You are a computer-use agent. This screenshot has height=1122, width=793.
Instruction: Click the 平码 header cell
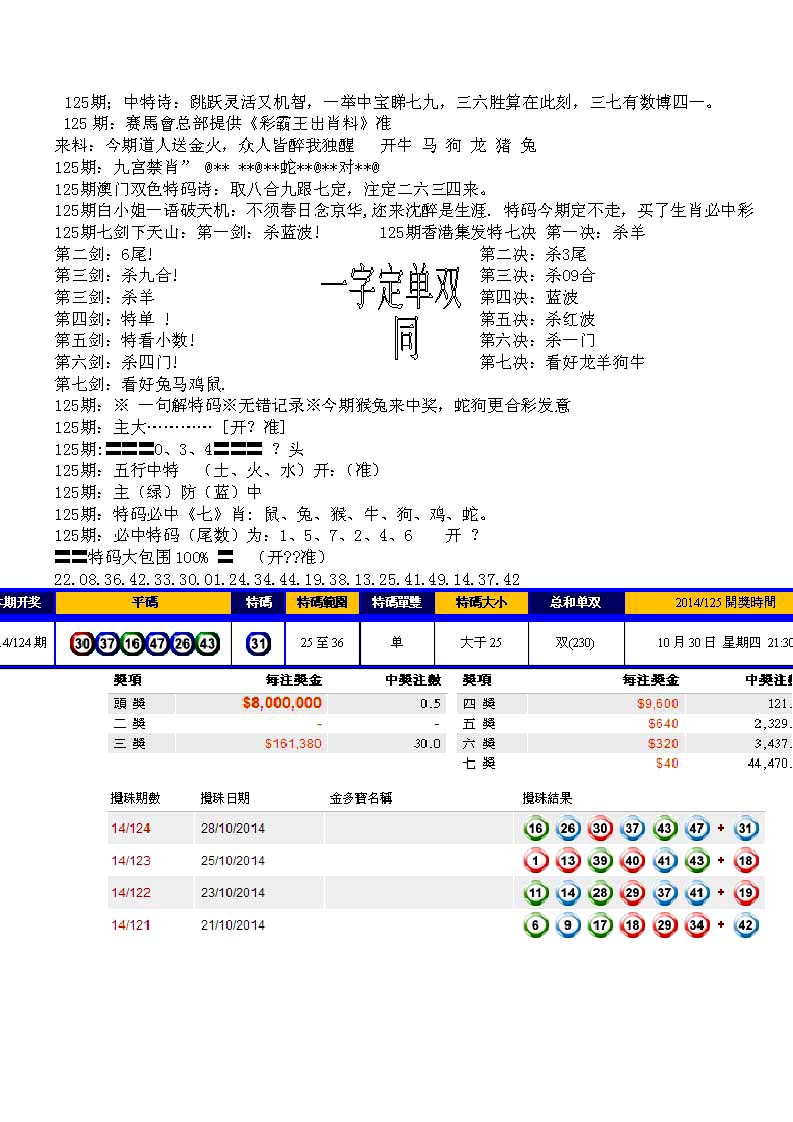pyautogui.click(x=144, y=603)
